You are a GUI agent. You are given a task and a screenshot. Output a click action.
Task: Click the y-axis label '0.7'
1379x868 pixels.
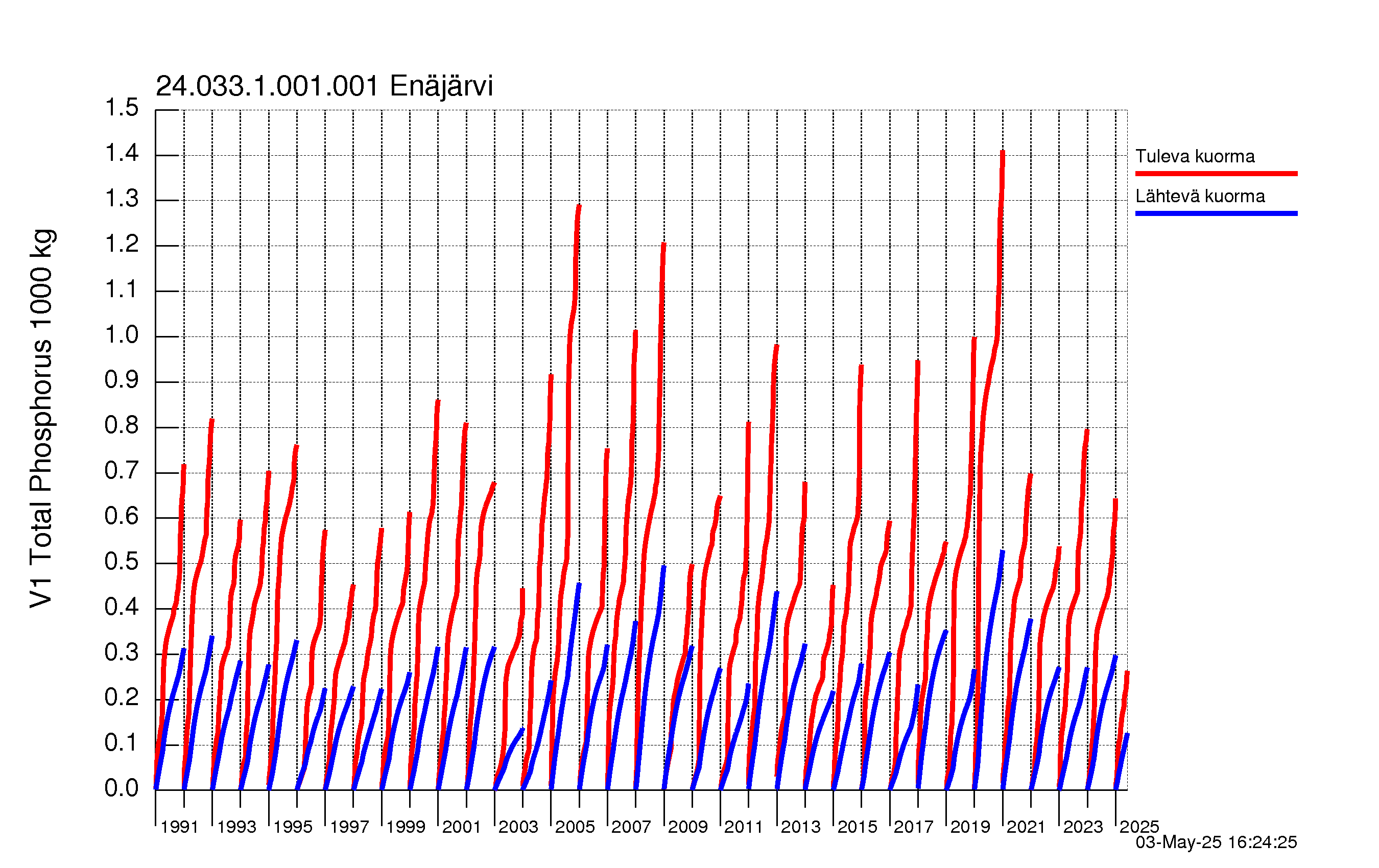point(122,471)
